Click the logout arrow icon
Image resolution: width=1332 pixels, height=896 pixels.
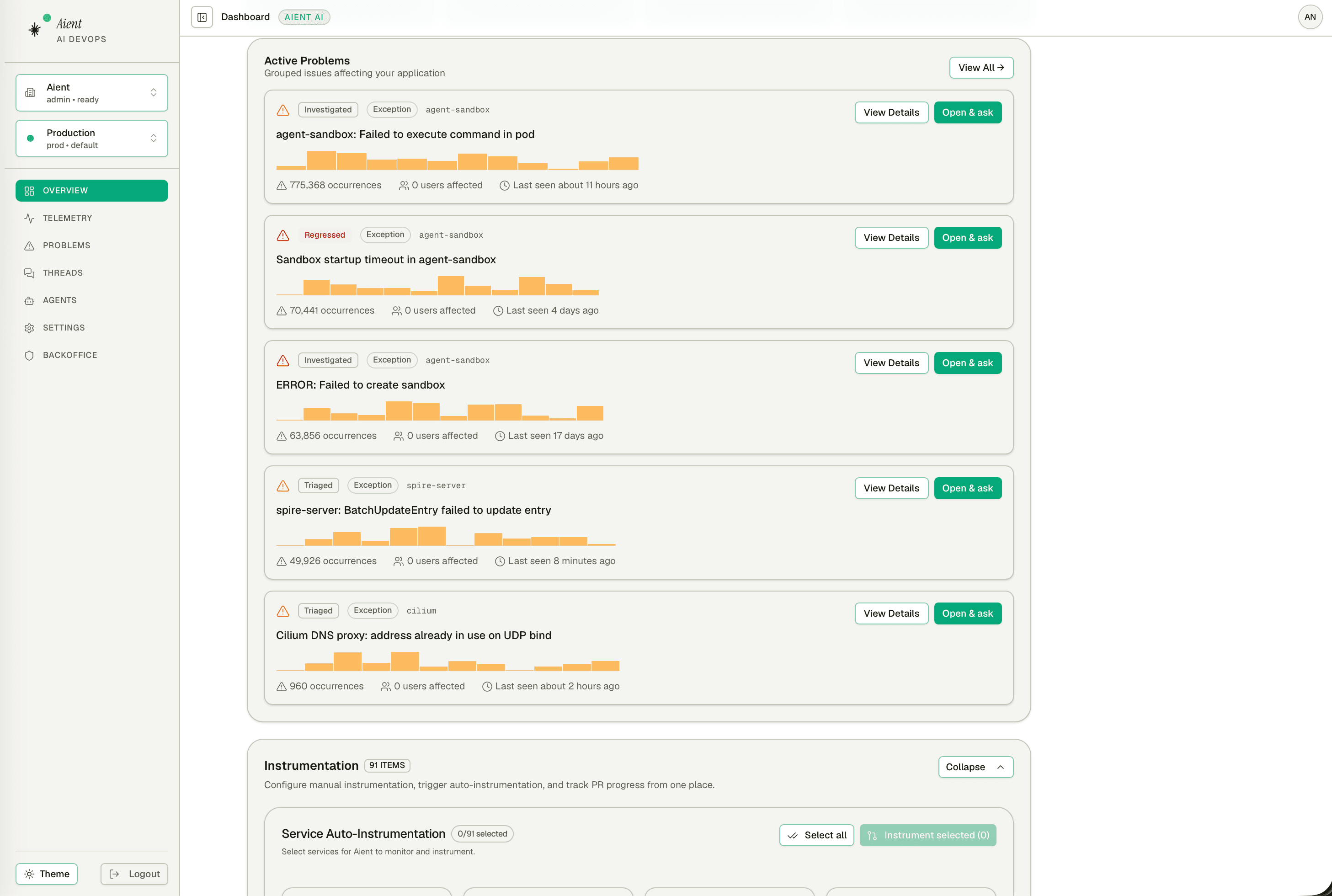[x=114, y=874]
